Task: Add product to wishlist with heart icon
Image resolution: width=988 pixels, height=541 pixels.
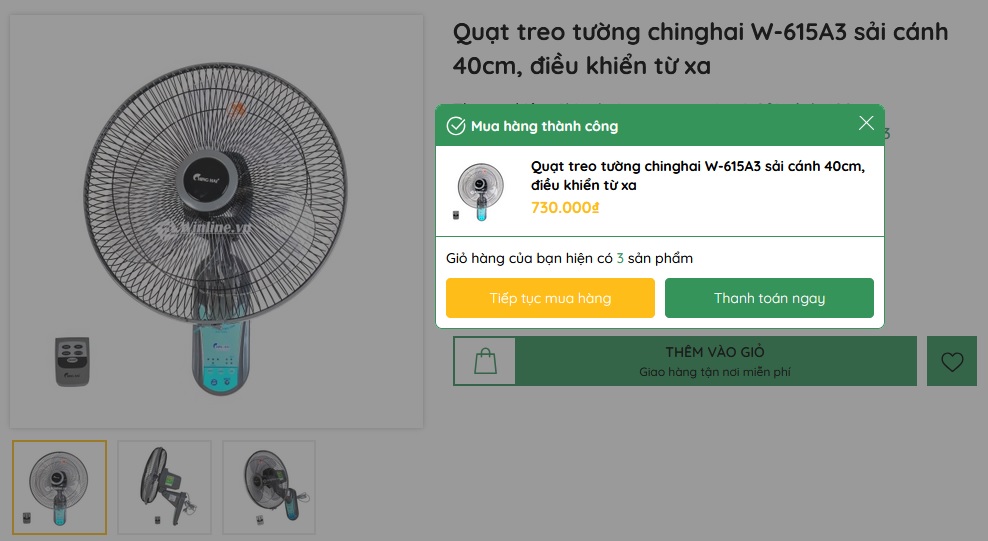Action: click(x=952, y=361)
